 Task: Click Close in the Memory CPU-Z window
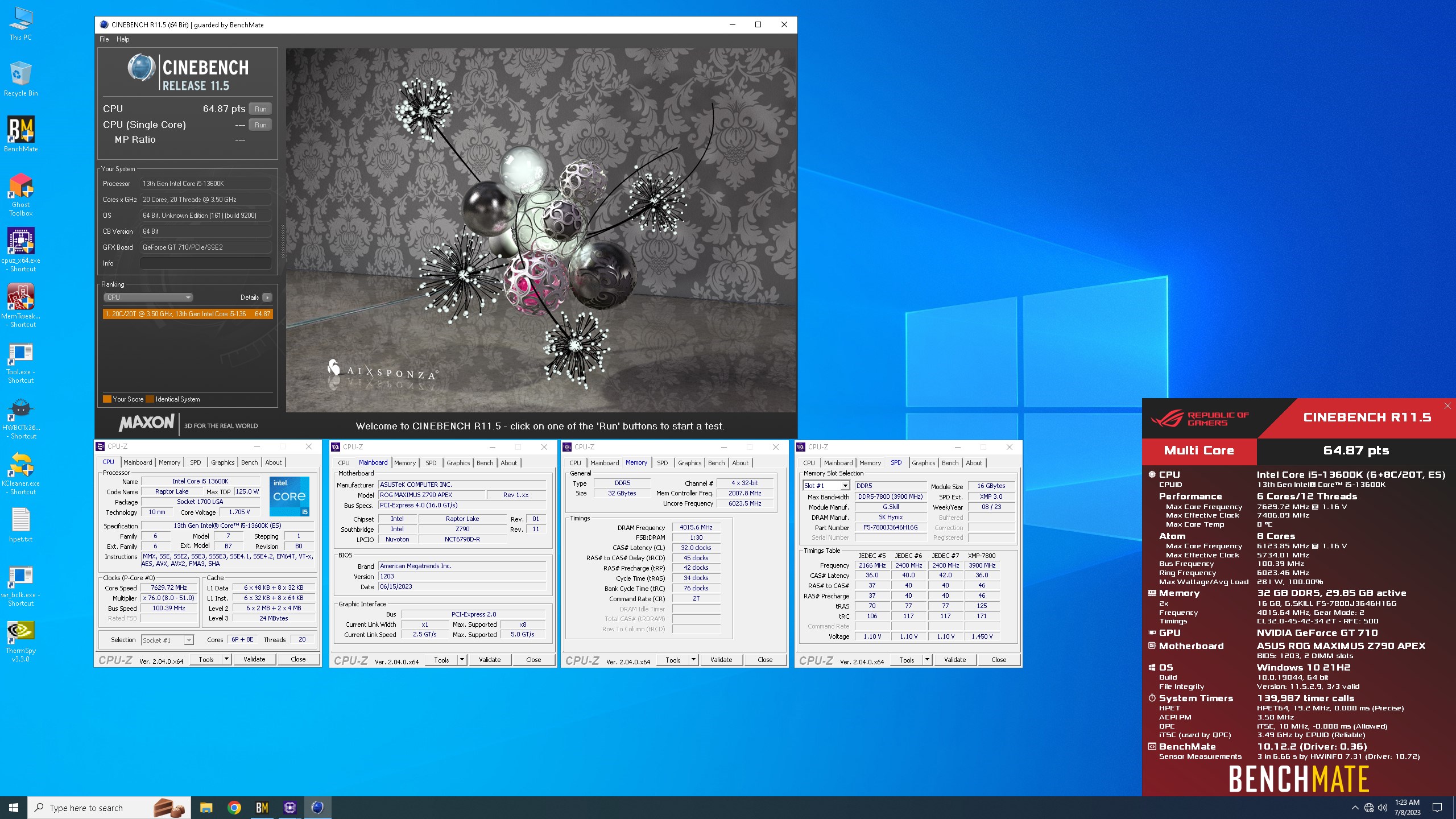(765, 660)
